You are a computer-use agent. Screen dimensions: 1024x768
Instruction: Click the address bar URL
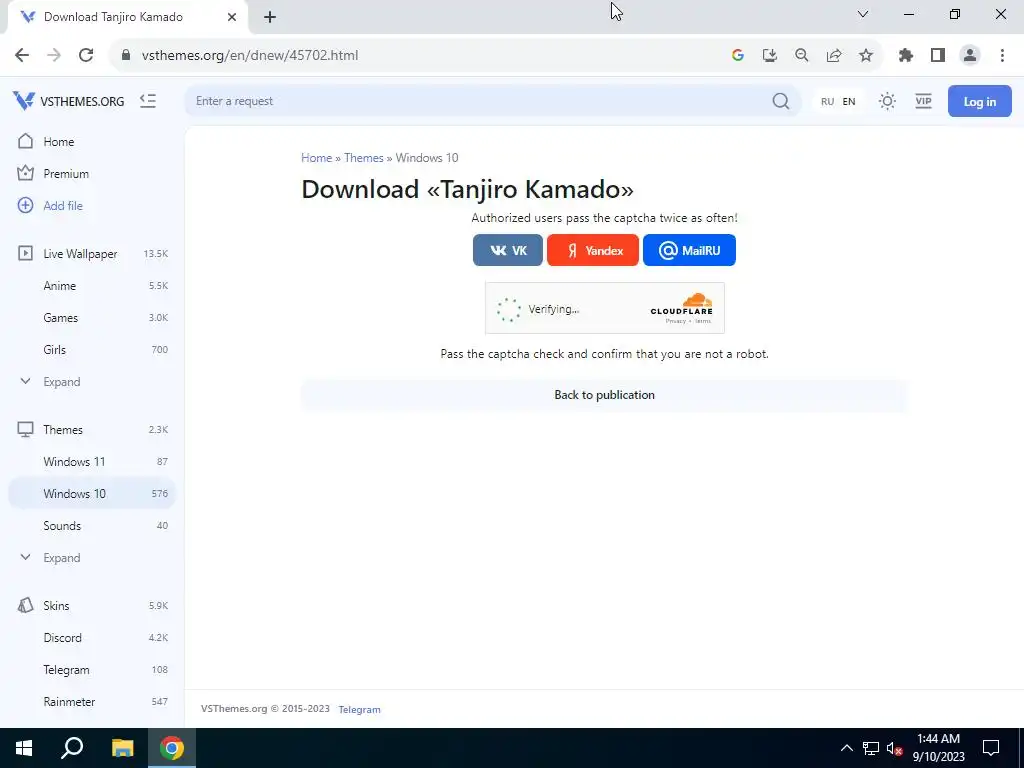249,56
